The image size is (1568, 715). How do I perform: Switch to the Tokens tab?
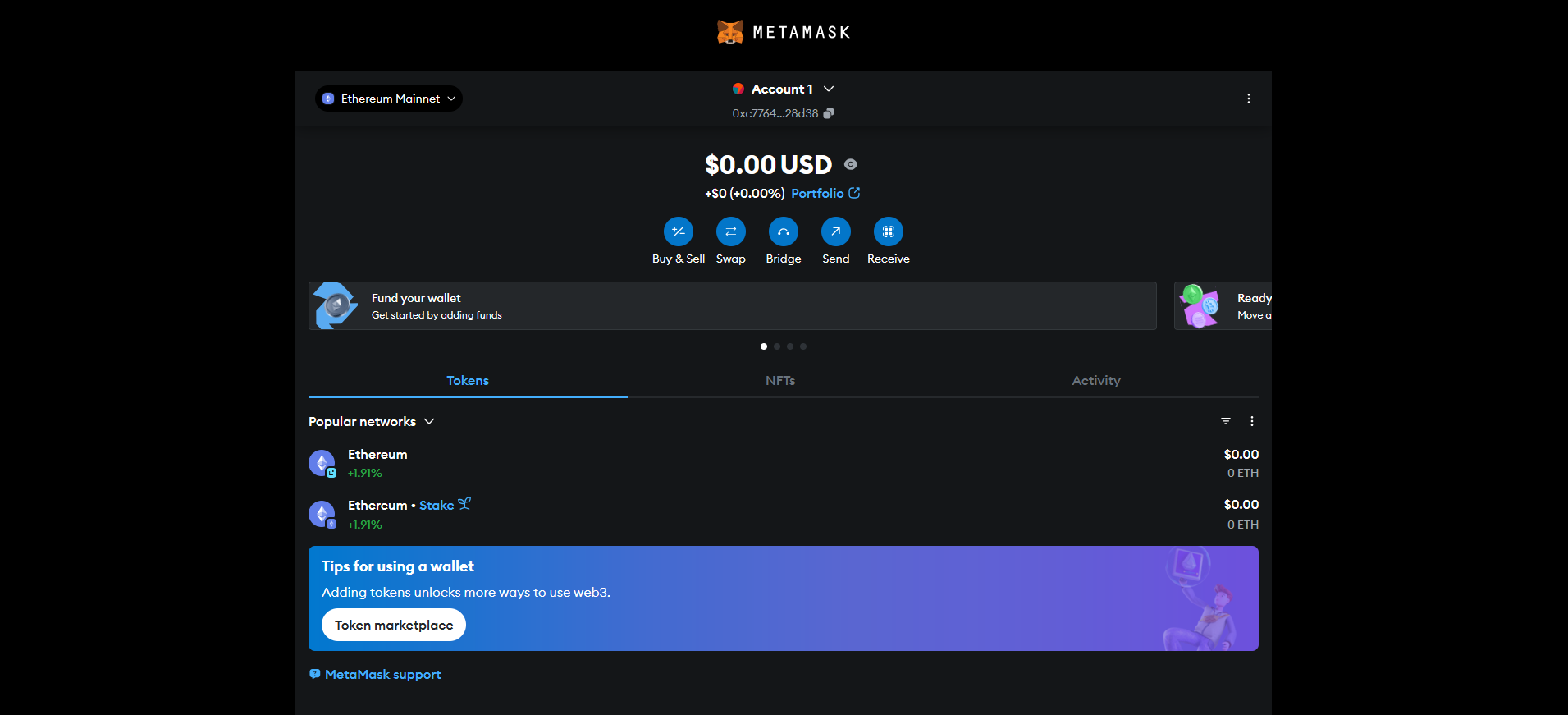(x=468, y=381)
